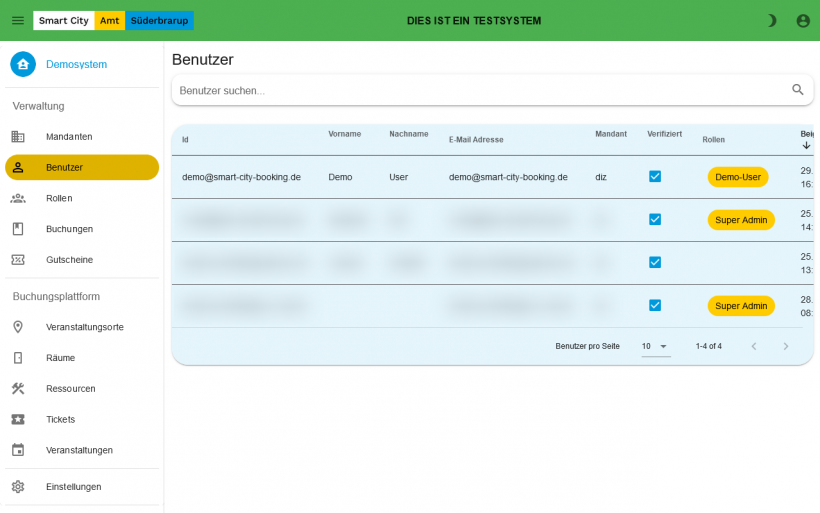Open Veranstaltungsorte in sidebar

(x=84, y=327)
